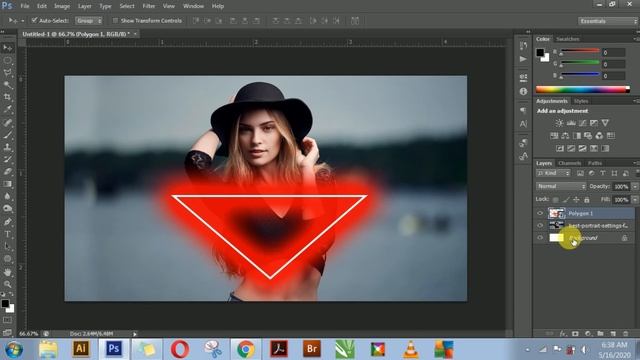Add a Vibrance adjustment
This screenshot has width=640, height=360.
[605, 123]
